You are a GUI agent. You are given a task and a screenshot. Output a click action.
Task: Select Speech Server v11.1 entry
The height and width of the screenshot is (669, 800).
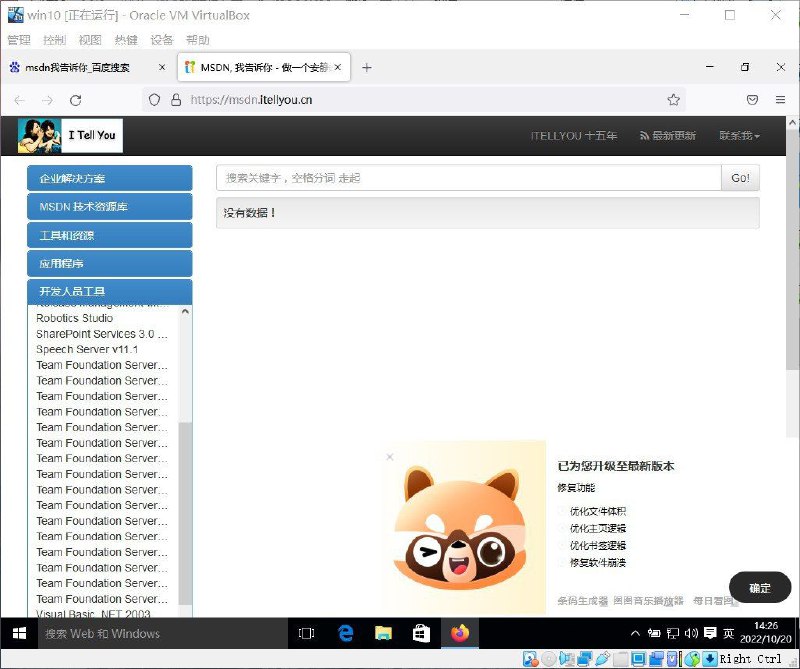(87, 350)
